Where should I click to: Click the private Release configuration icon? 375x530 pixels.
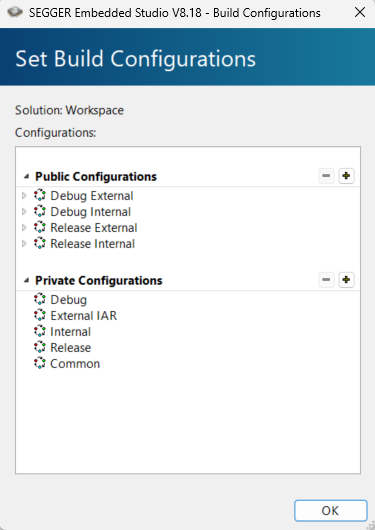tap(40, 347)
